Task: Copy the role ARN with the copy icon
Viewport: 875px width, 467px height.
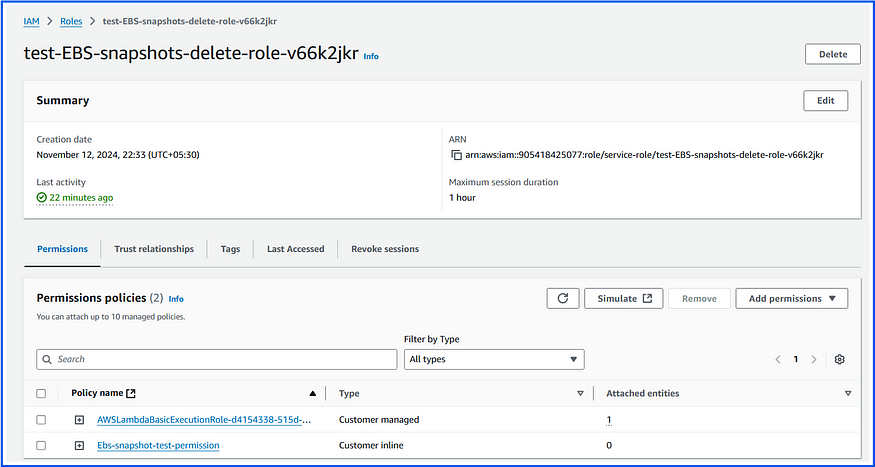Action: (x=456, y=155)
